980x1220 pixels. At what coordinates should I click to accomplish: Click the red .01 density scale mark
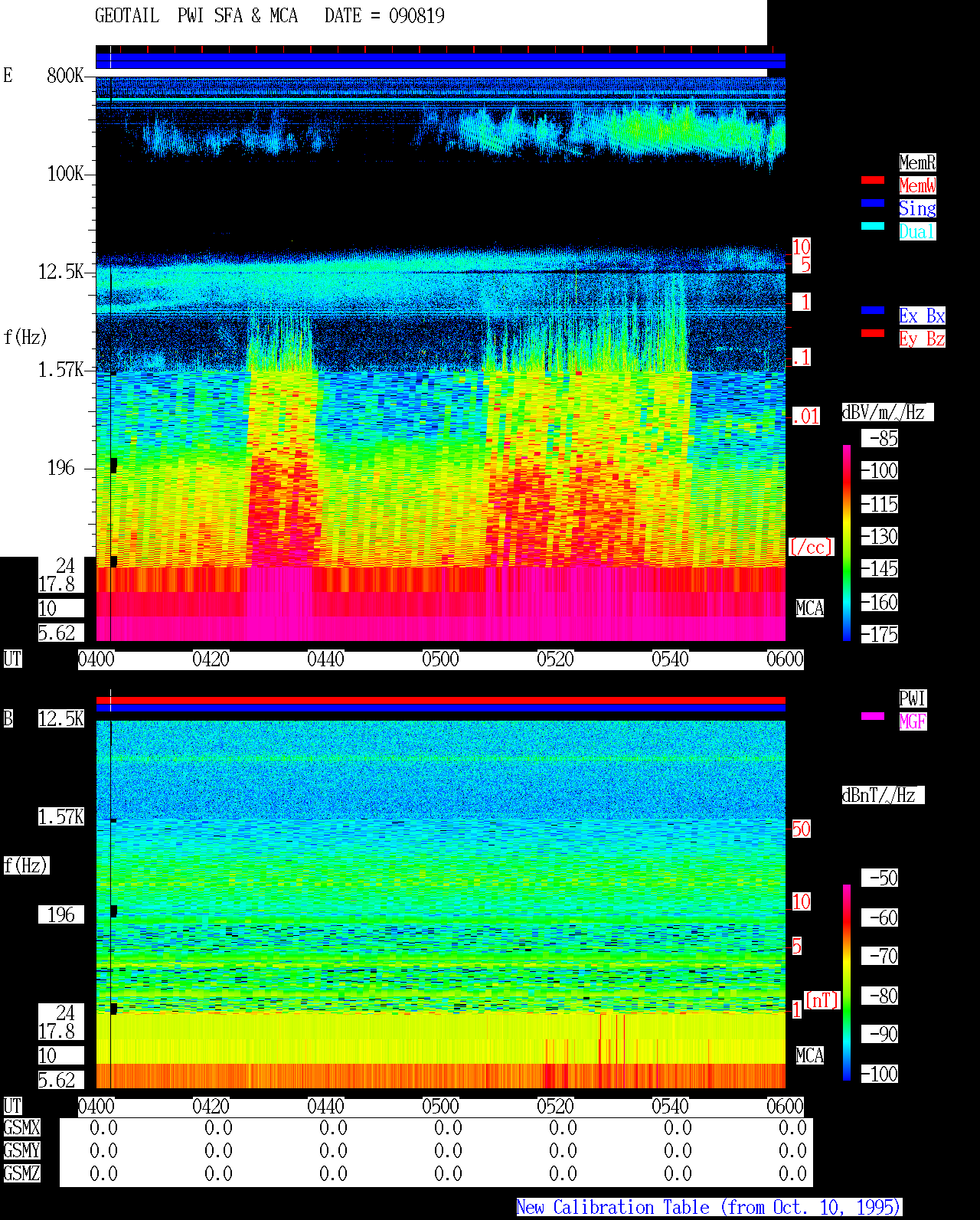[x=805, y=416]
